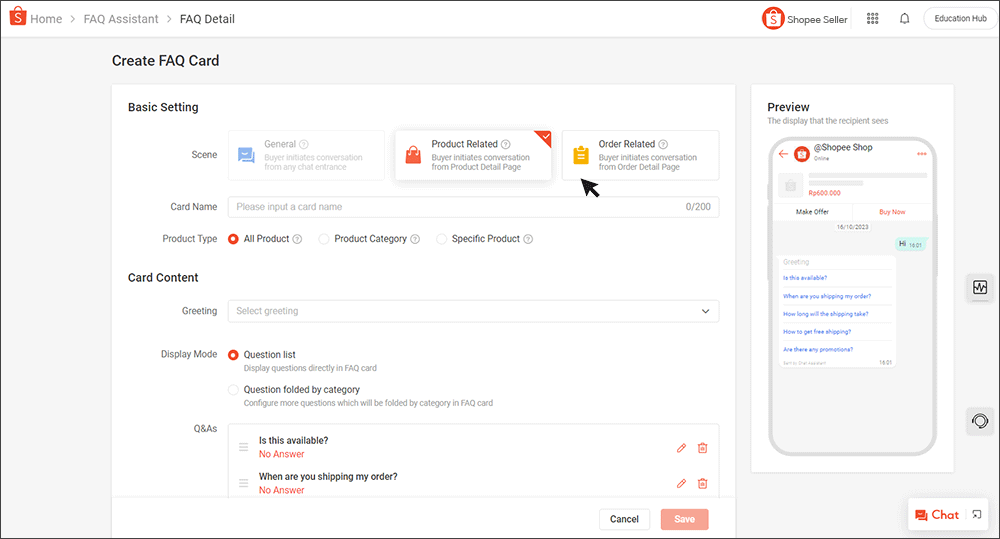Open Education Hub
This screenshot has height=539, width=1000.
960,18
